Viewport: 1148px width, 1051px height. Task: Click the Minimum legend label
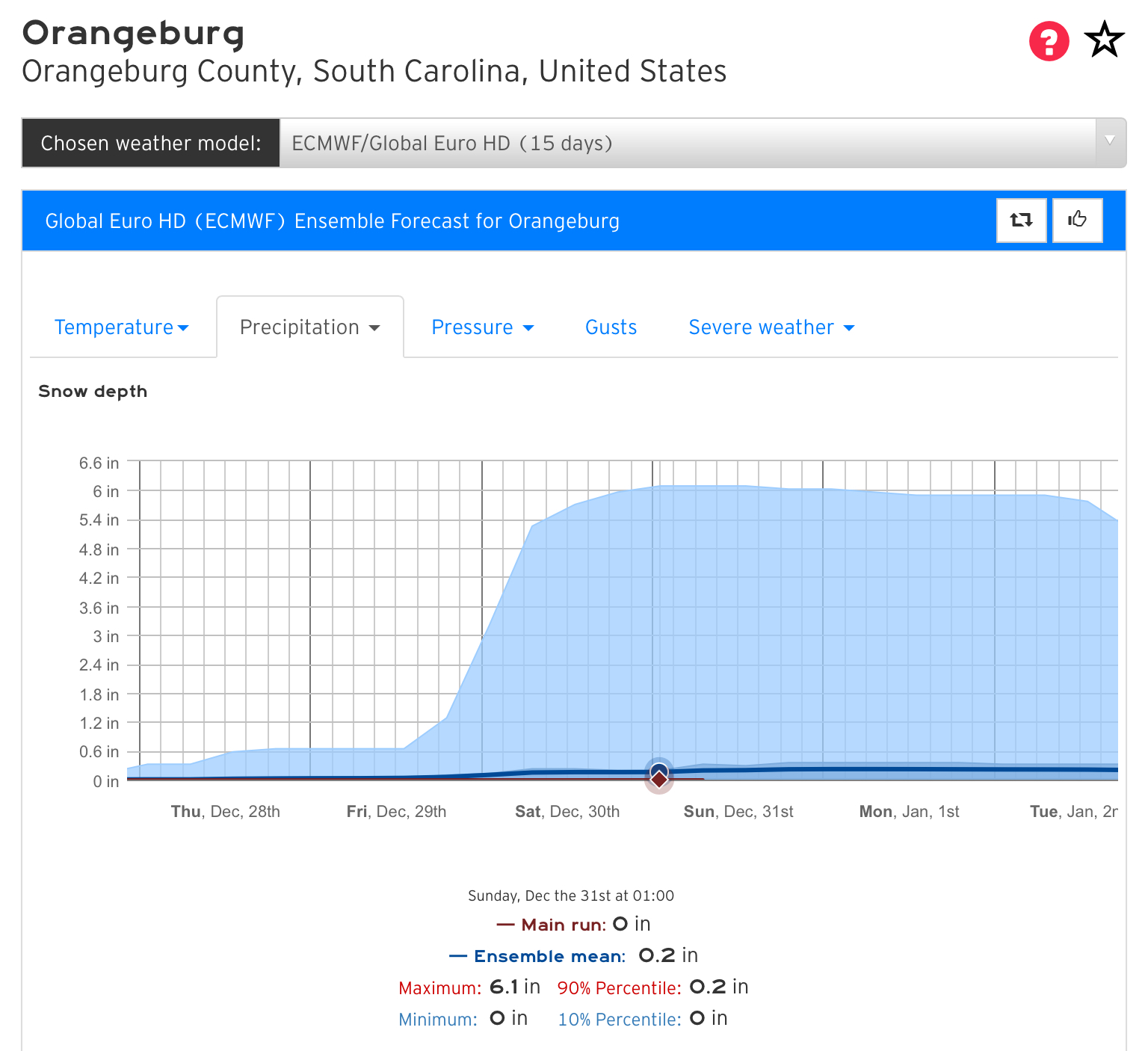(x=438, y=1019)
